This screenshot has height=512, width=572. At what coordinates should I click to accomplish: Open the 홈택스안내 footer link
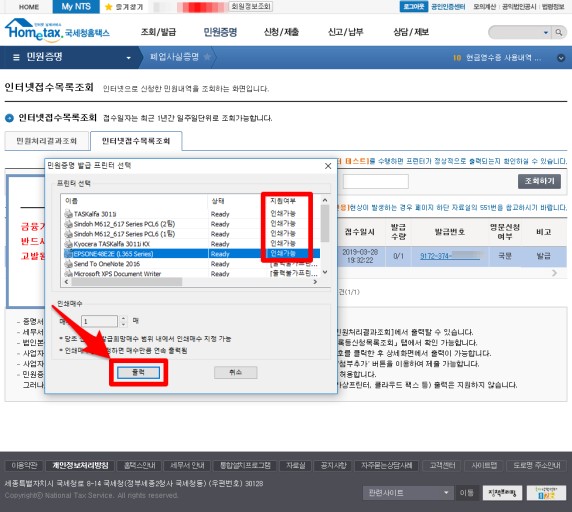coord(139,465)
